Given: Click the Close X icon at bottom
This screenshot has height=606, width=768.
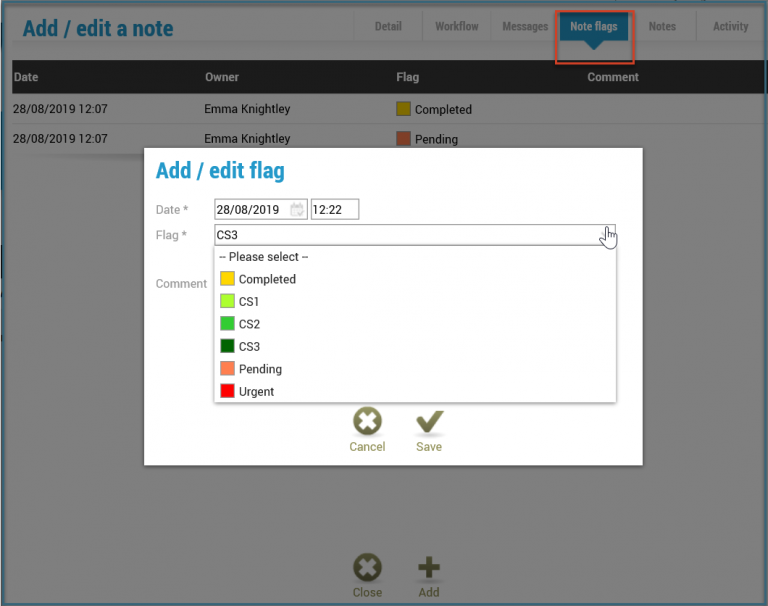Looking at the screenshot, I should coord(367,568).
